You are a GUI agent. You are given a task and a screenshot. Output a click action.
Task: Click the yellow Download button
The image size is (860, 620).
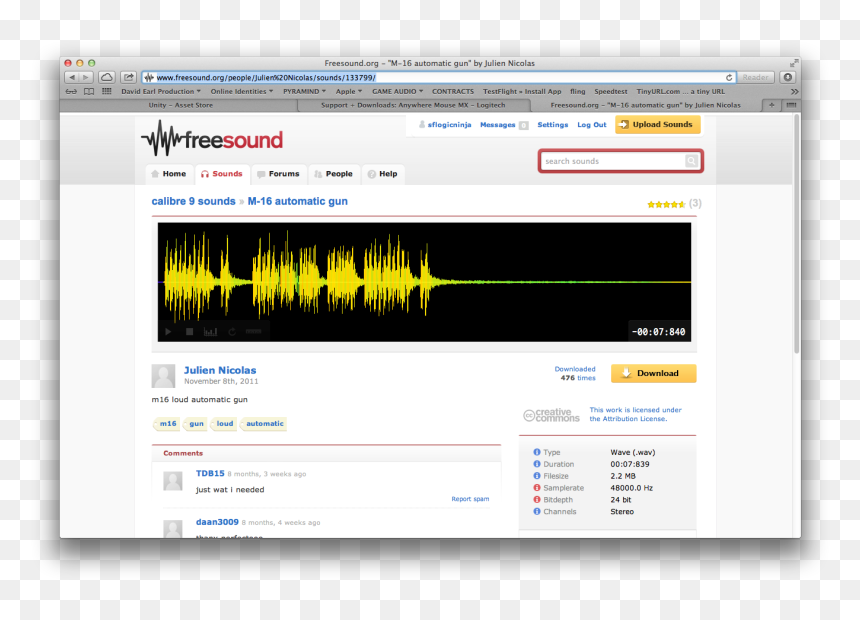click(x=653, y=373)
